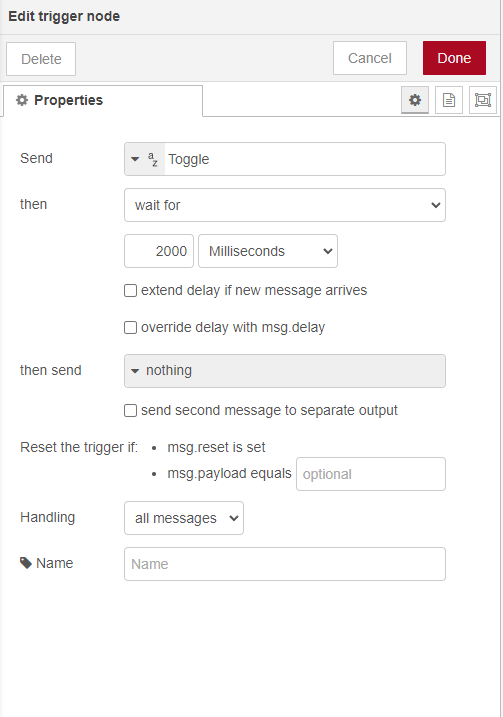Tick send second message to separate output

130,410
